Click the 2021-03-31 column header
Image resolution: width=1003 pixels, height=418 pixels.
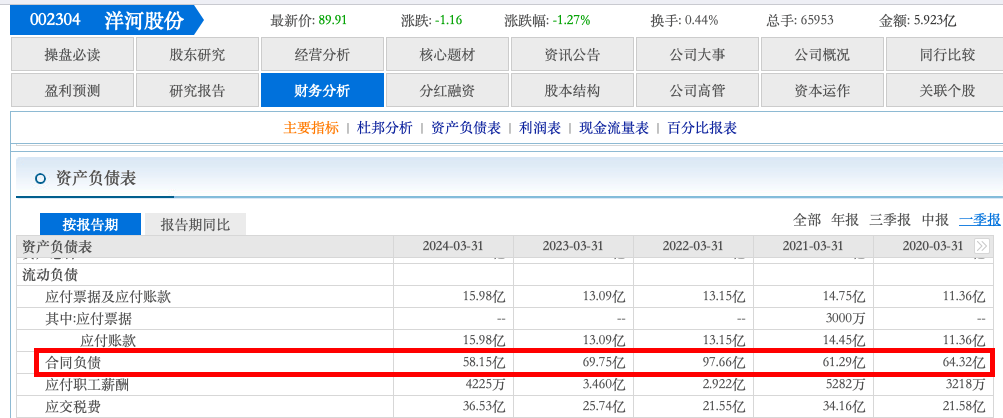coord(813,246)
